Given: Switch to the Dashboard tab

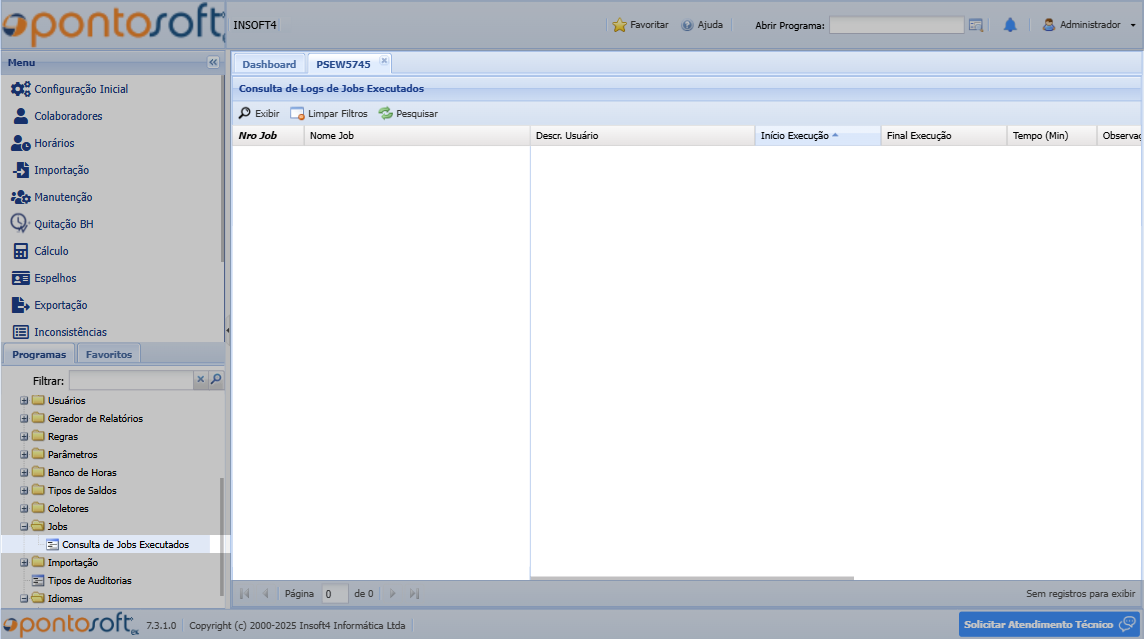Looking at the screenshot, I should [269, 64].
